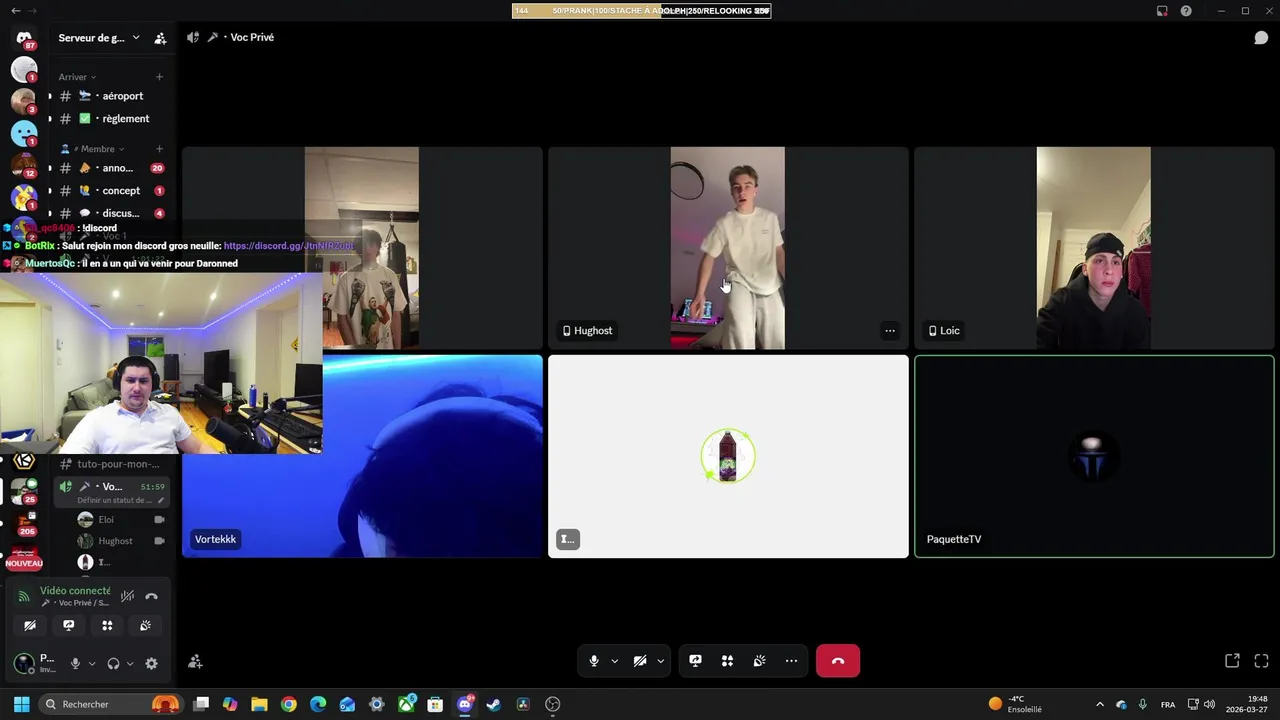Collapse the Arriver channel category
The height and width of the screenshot is (720, 1280).
[x=77, y=77]
